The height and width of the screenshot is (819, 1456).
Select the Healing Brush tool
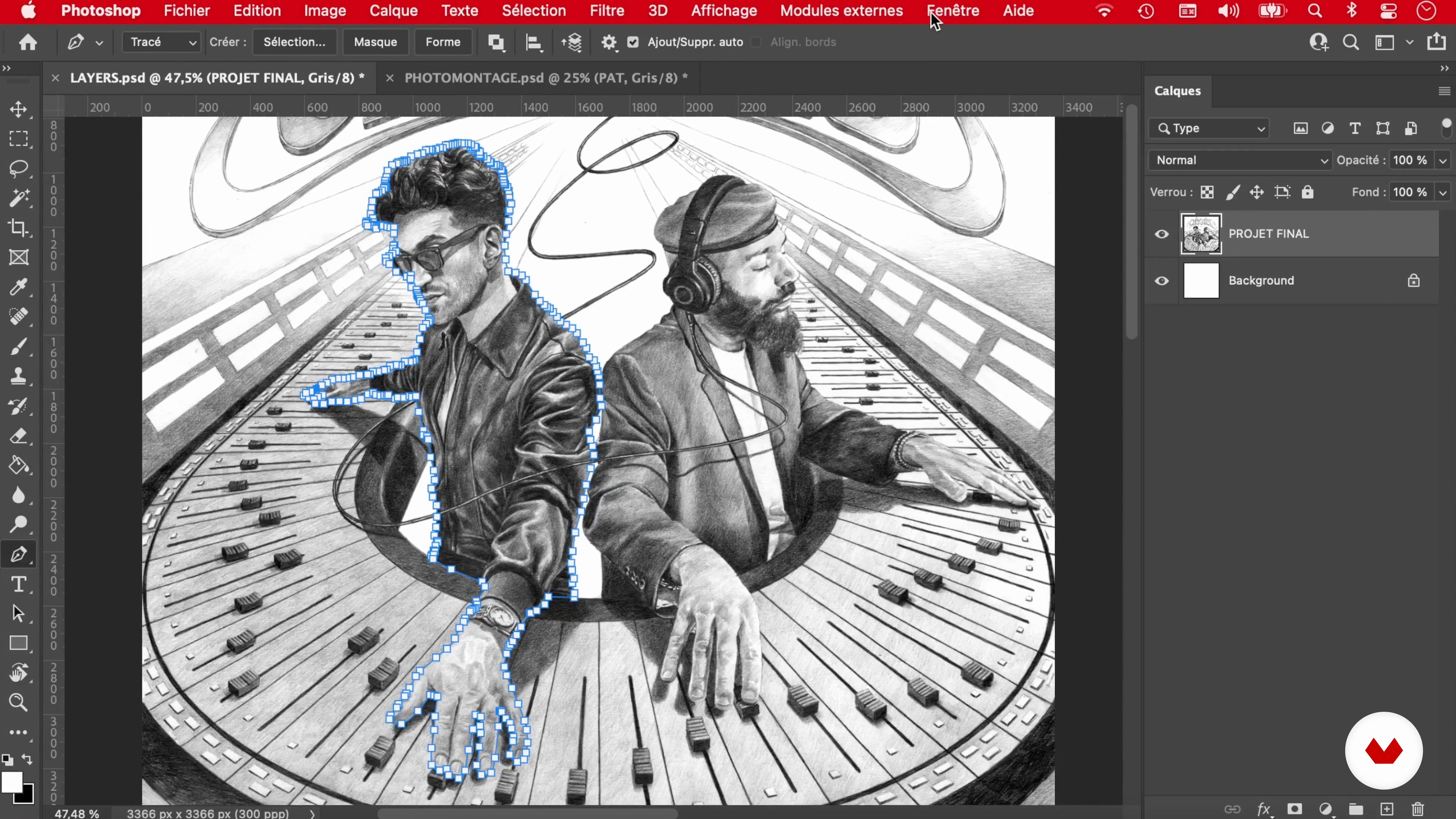pos(19,317)
